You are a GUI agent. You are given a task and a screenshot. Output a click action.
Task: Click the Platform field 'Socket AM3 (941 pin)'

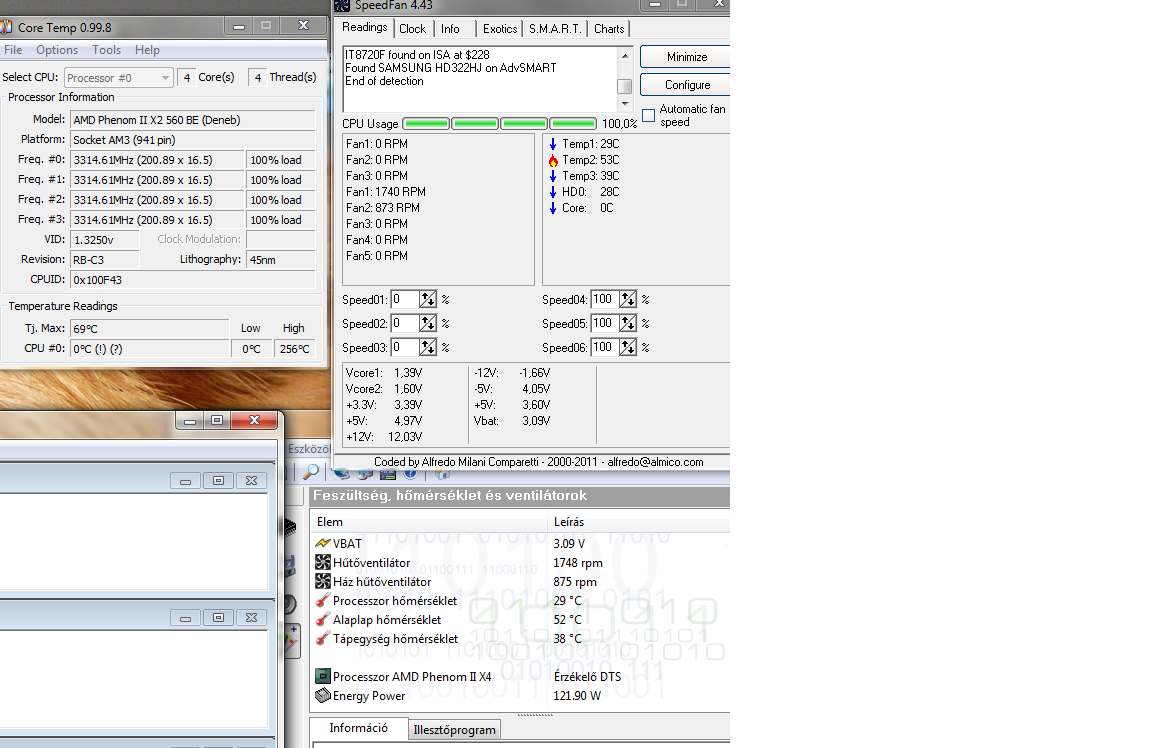pyautogui.click(x=192, y=140)
